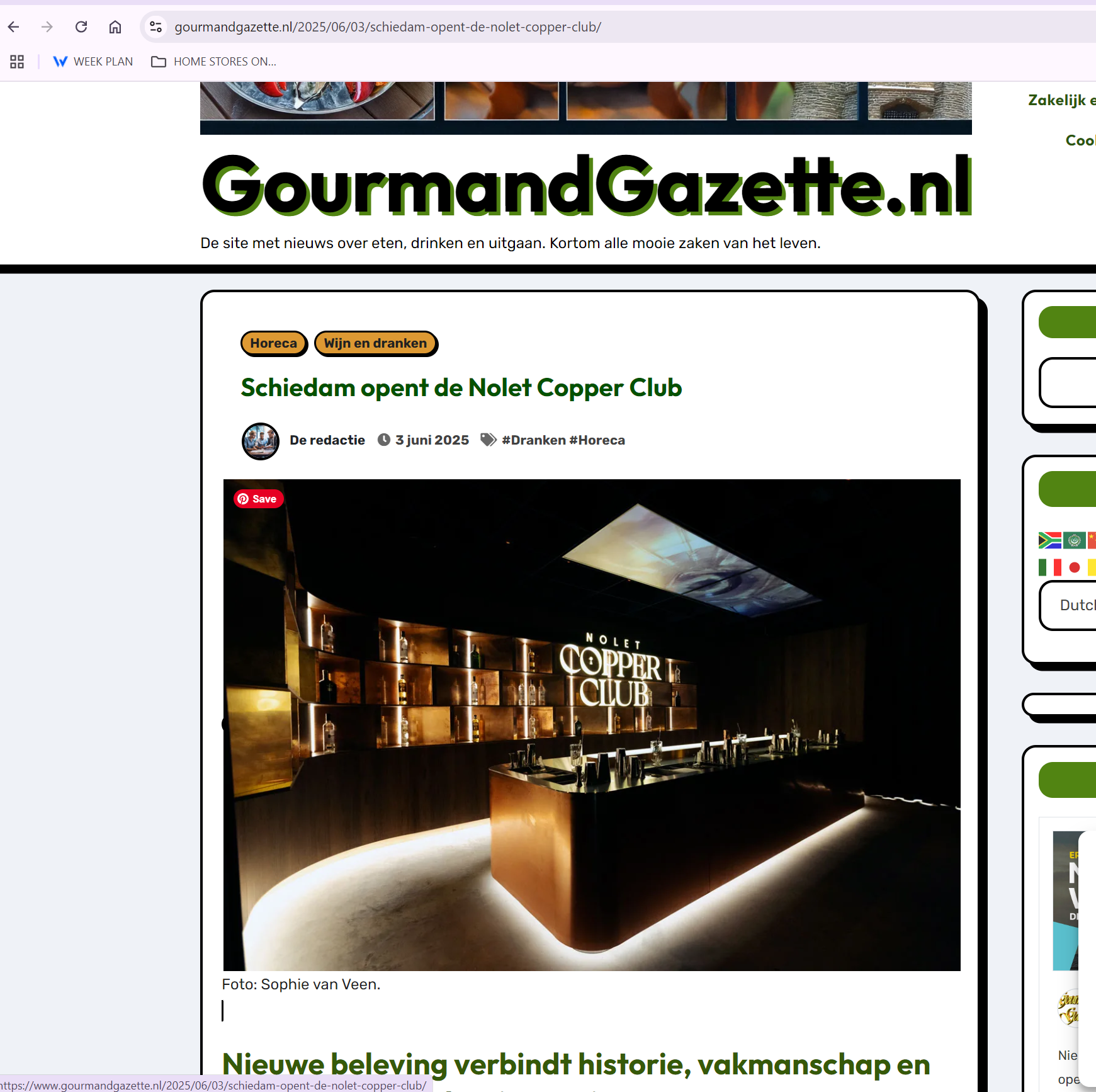Click the header food banner image
The image size is (1096, 1092).
pos(586,107)
